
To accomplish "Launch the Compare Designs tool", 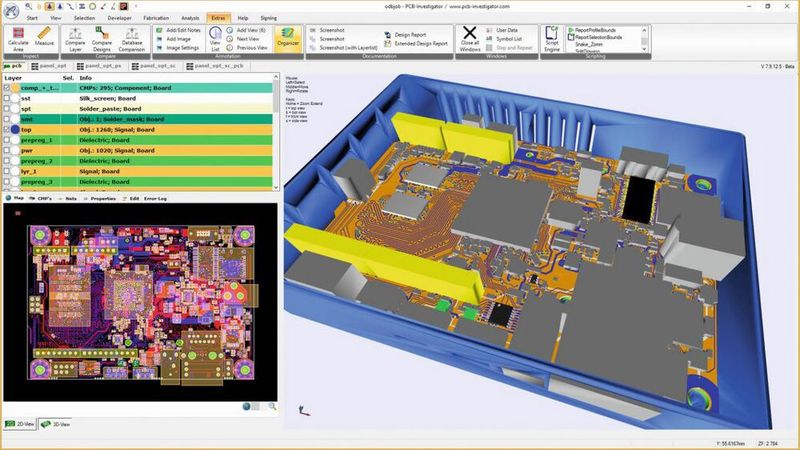I will click(x=102, y=39).
